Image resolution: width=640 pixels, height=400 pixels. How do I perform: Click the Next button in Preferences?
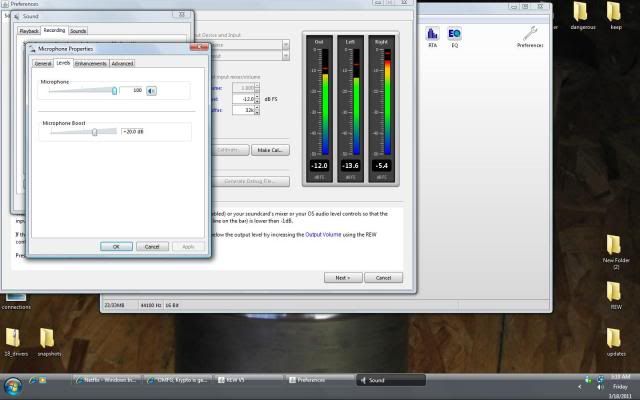coord(343,278)
